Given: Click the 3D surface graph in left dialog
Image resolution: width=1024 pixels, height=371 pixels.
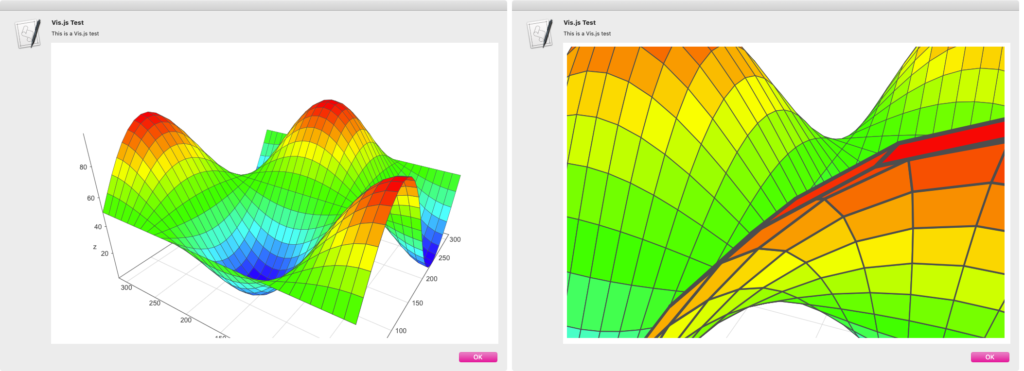Looking at the screenshot, I should click(x=275, y=193).
